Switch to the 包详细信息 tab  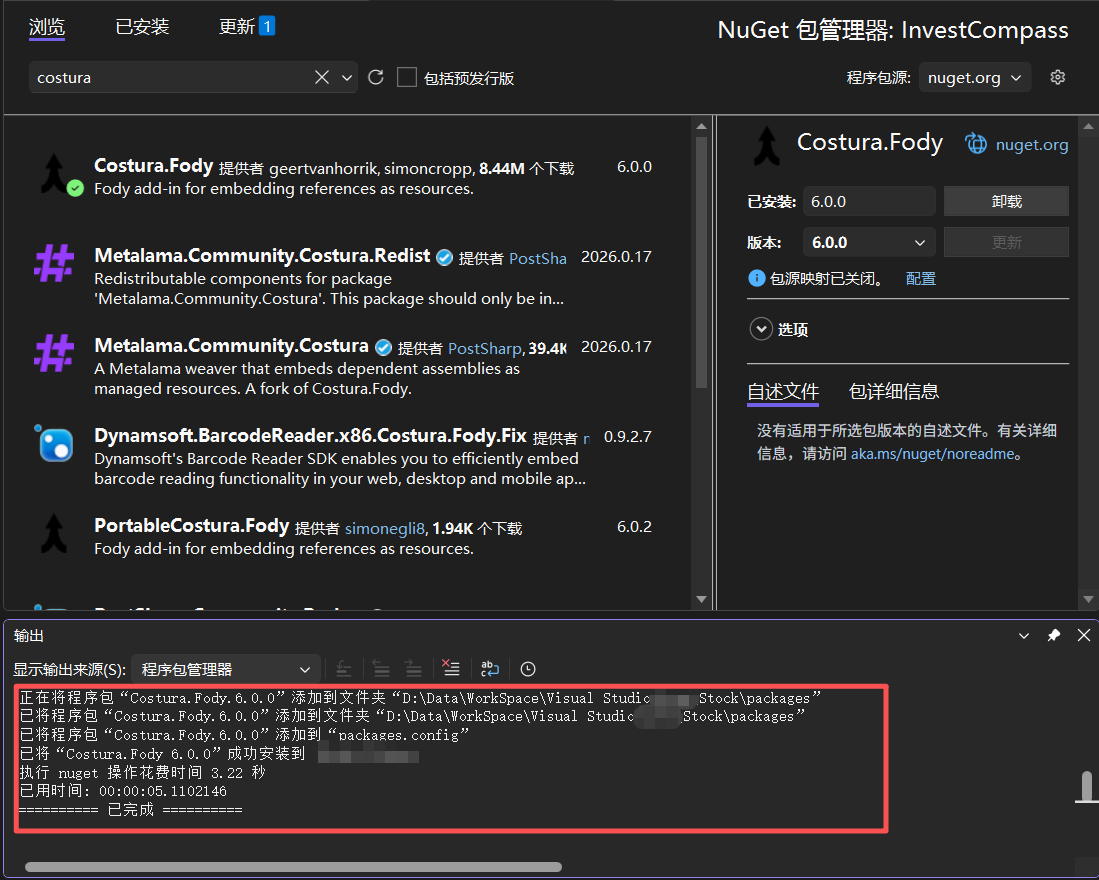click(894, 391)
